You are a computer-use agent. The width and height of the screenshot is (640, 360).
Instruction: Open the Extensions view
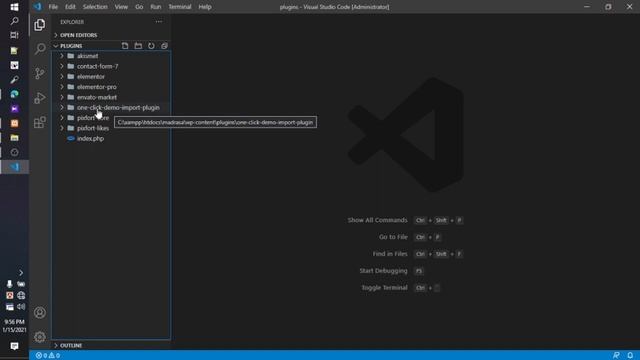point(40,122)
